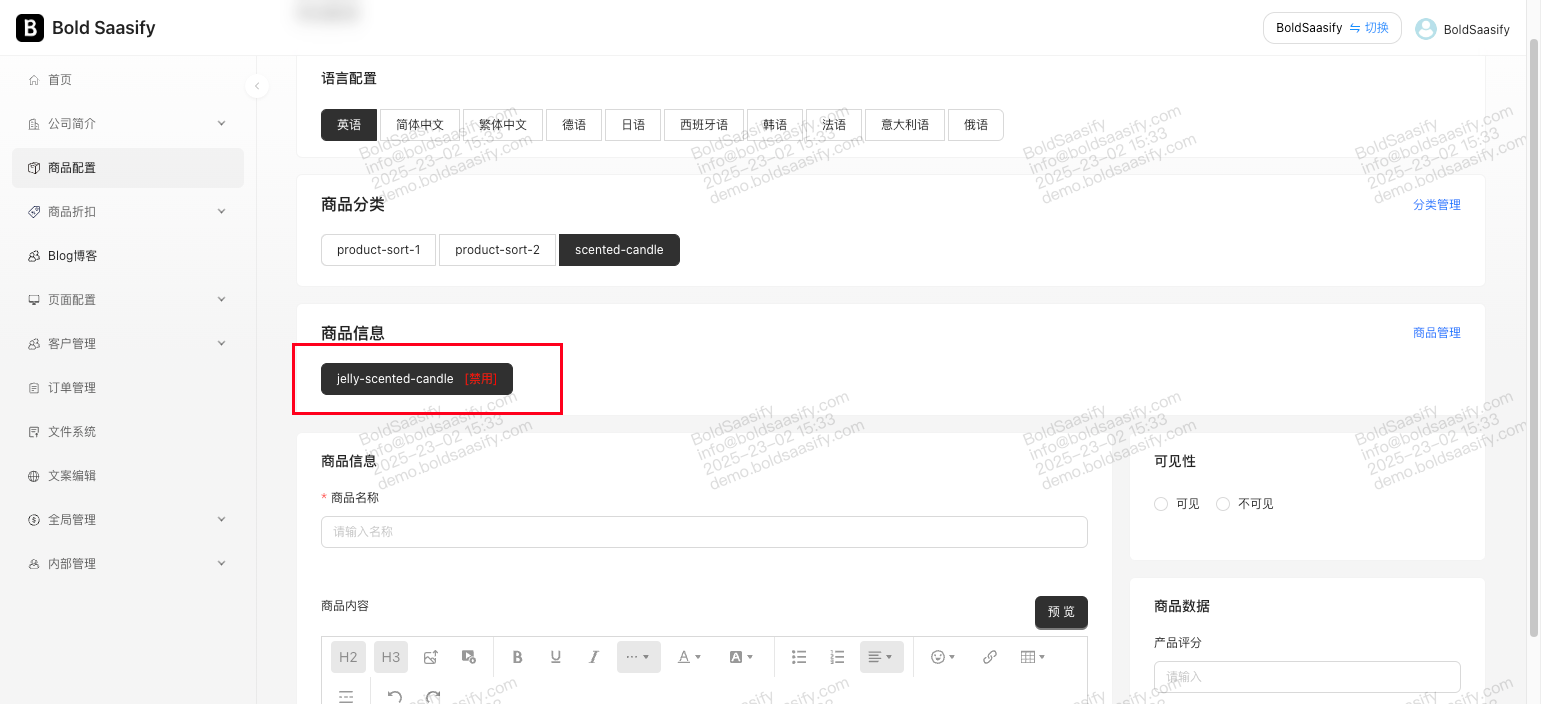Expand the 全局管理 sidebar submenu
1541x704 pixels.
128,520
